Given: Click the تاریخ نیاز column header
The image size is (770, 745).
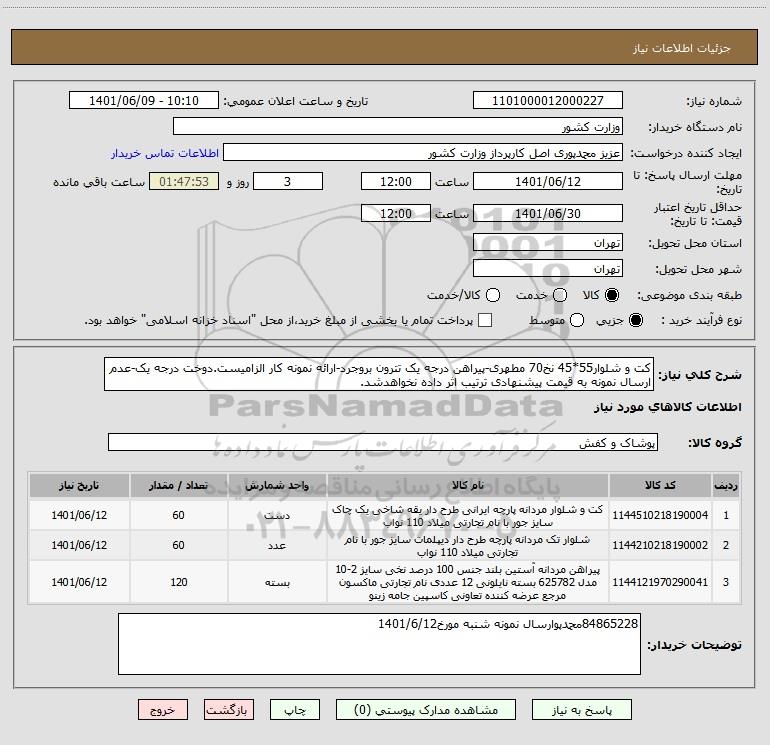Looking at the screenshot, I should pyautogui.click(x=79, y=485).
